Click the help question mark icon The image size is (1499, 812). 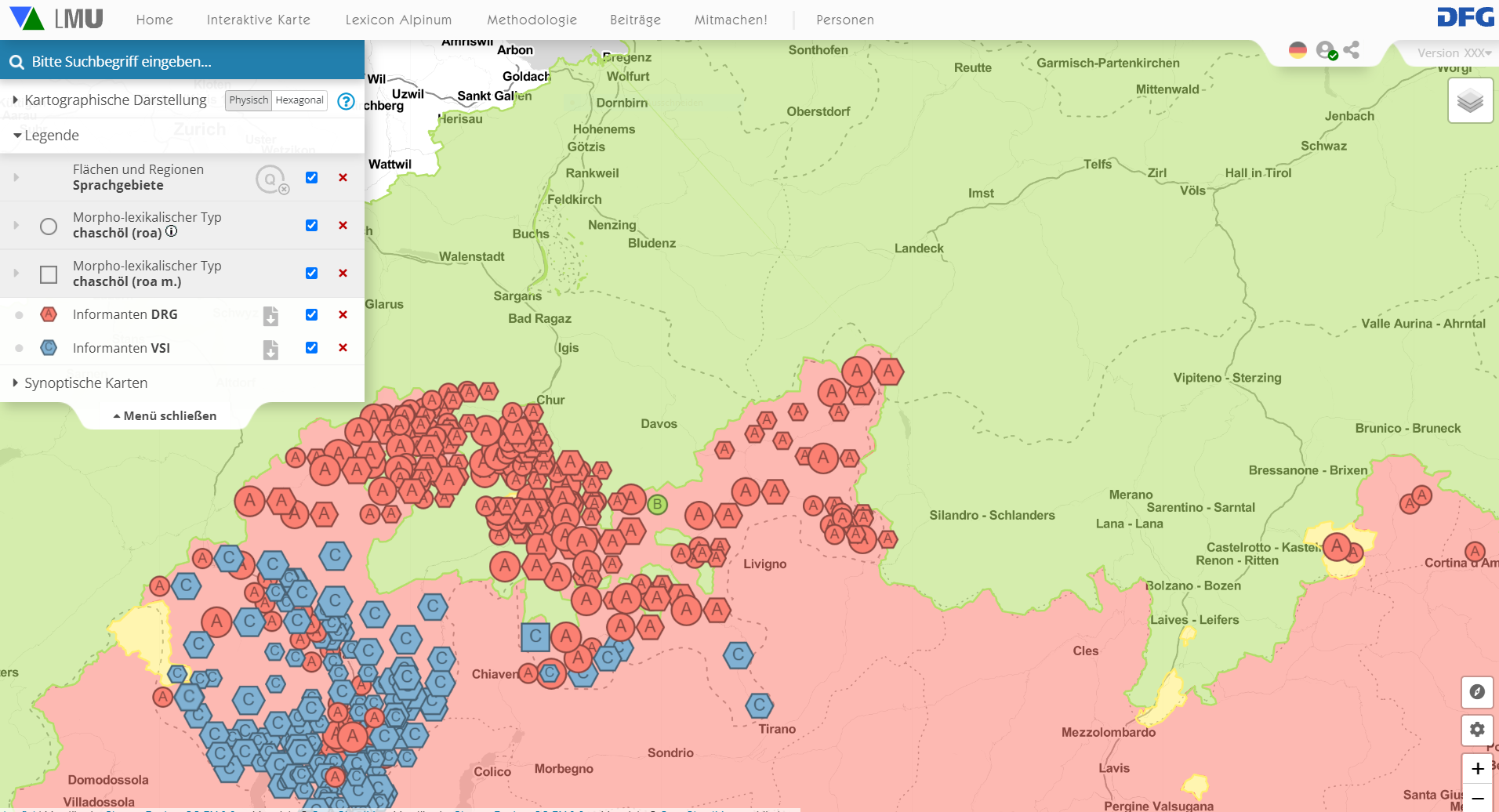pyautogui.click(x=346, y=101)
